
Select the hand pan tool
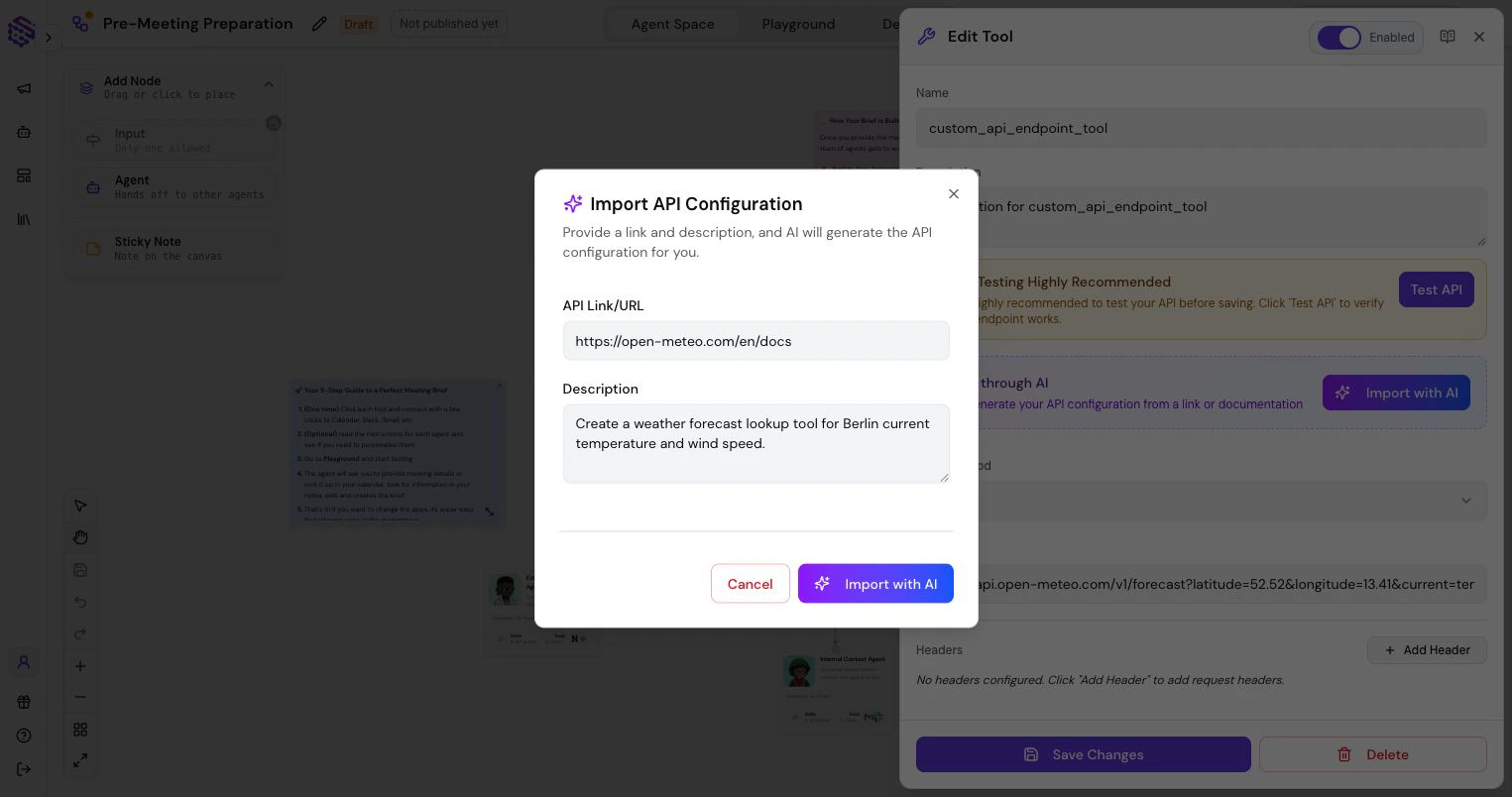coord(80,537)
